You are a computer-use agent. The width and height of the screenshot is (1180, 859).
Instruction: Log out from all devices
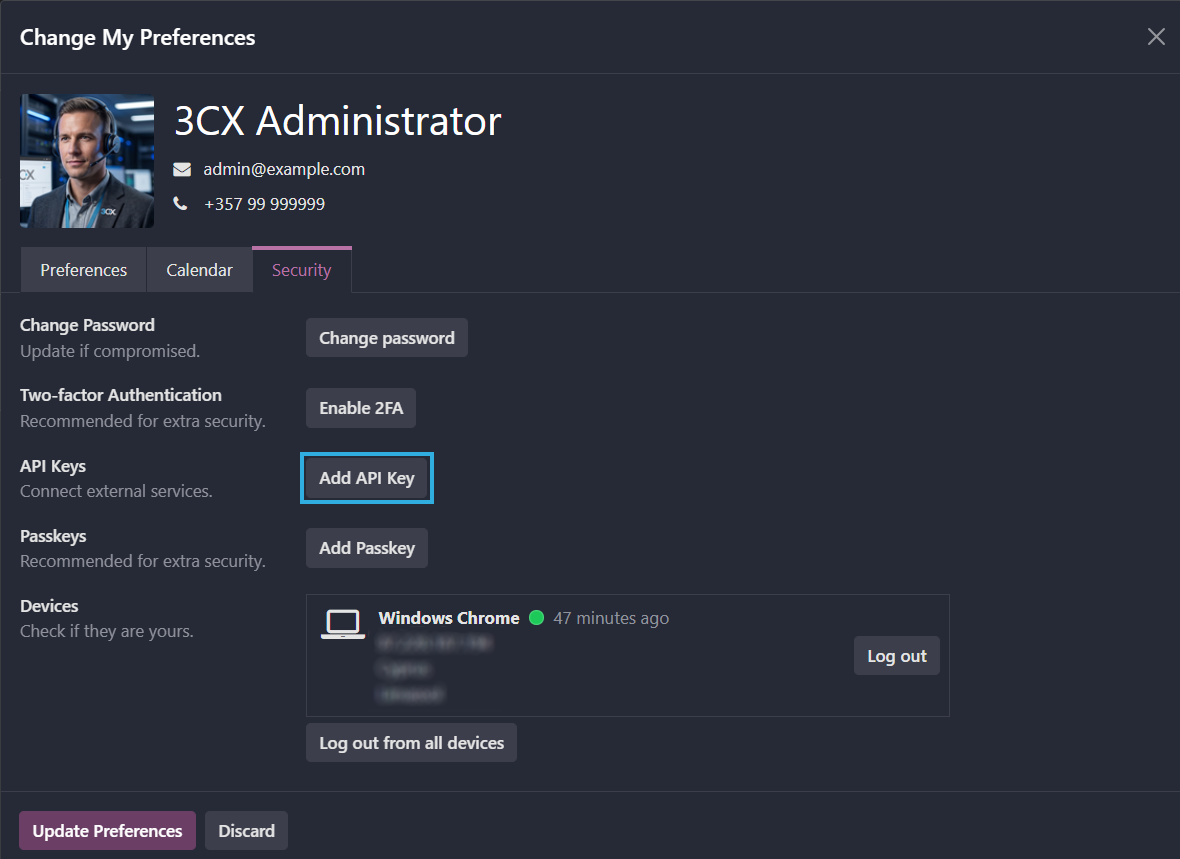tap(412, 743)
